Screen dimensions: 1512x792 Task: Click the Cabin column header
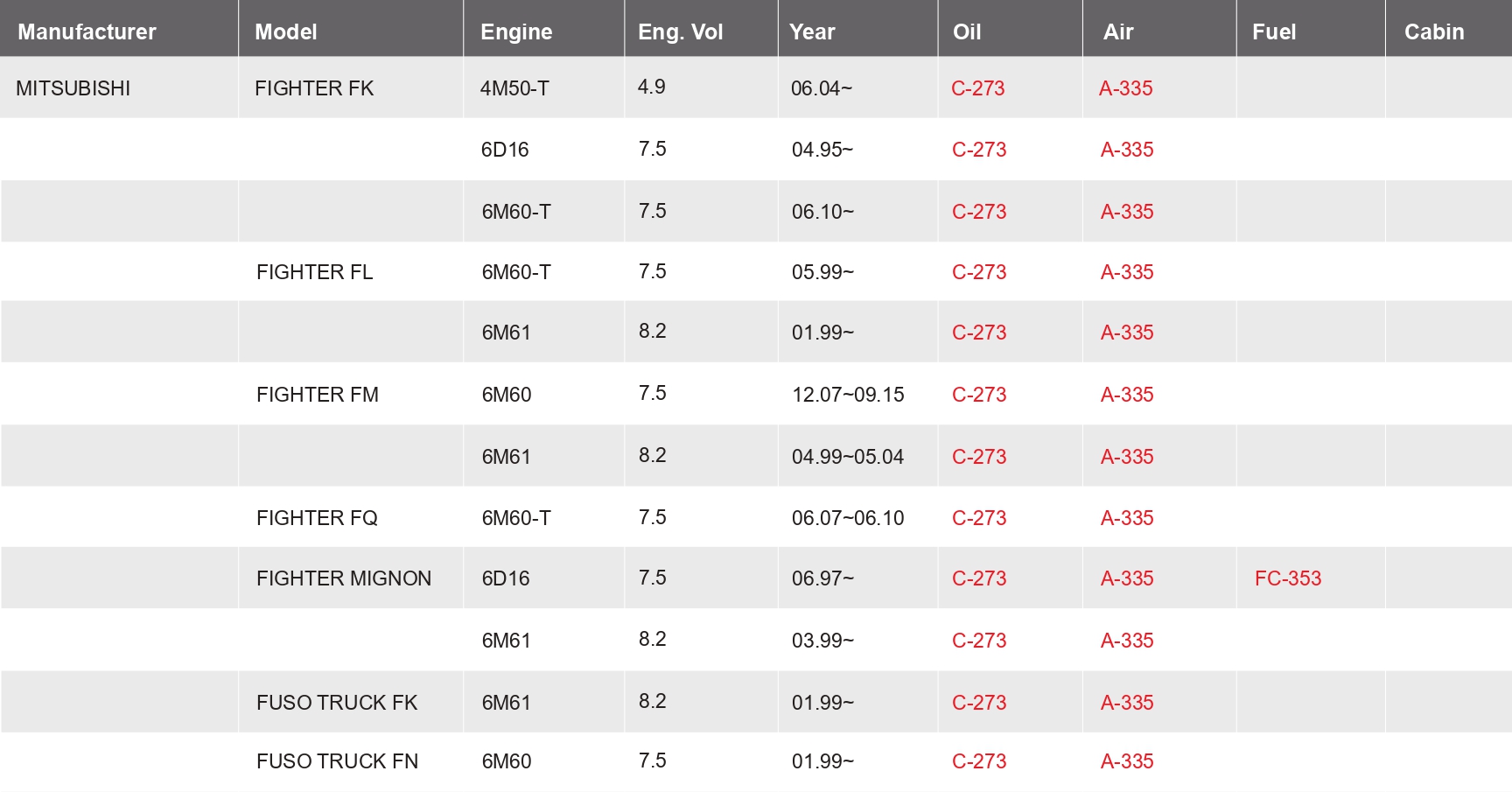tap(1434, 32)
